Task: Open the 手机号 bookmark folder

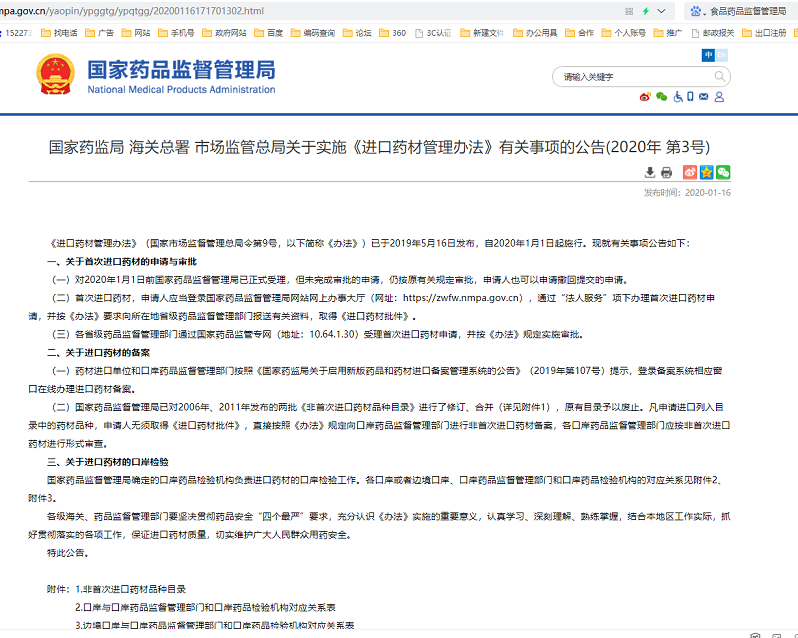Action: 176,33
